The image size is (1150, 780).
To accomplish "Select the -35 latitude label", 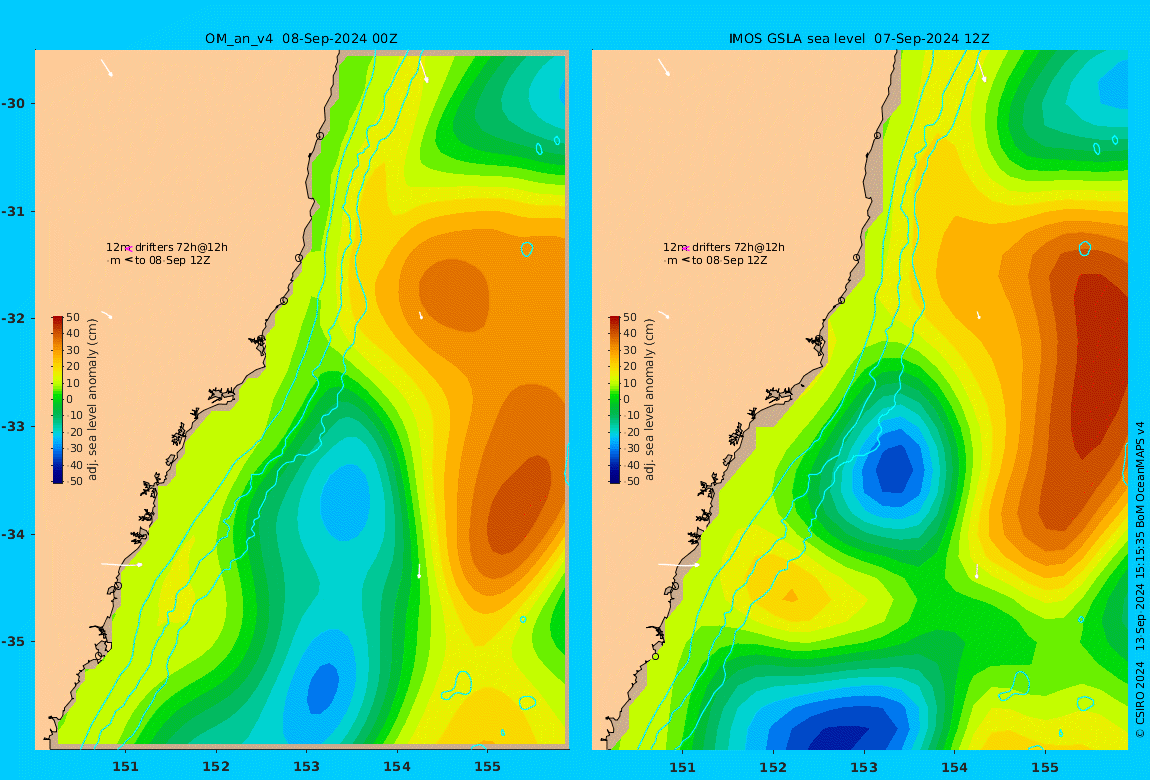I will (13, 642).
